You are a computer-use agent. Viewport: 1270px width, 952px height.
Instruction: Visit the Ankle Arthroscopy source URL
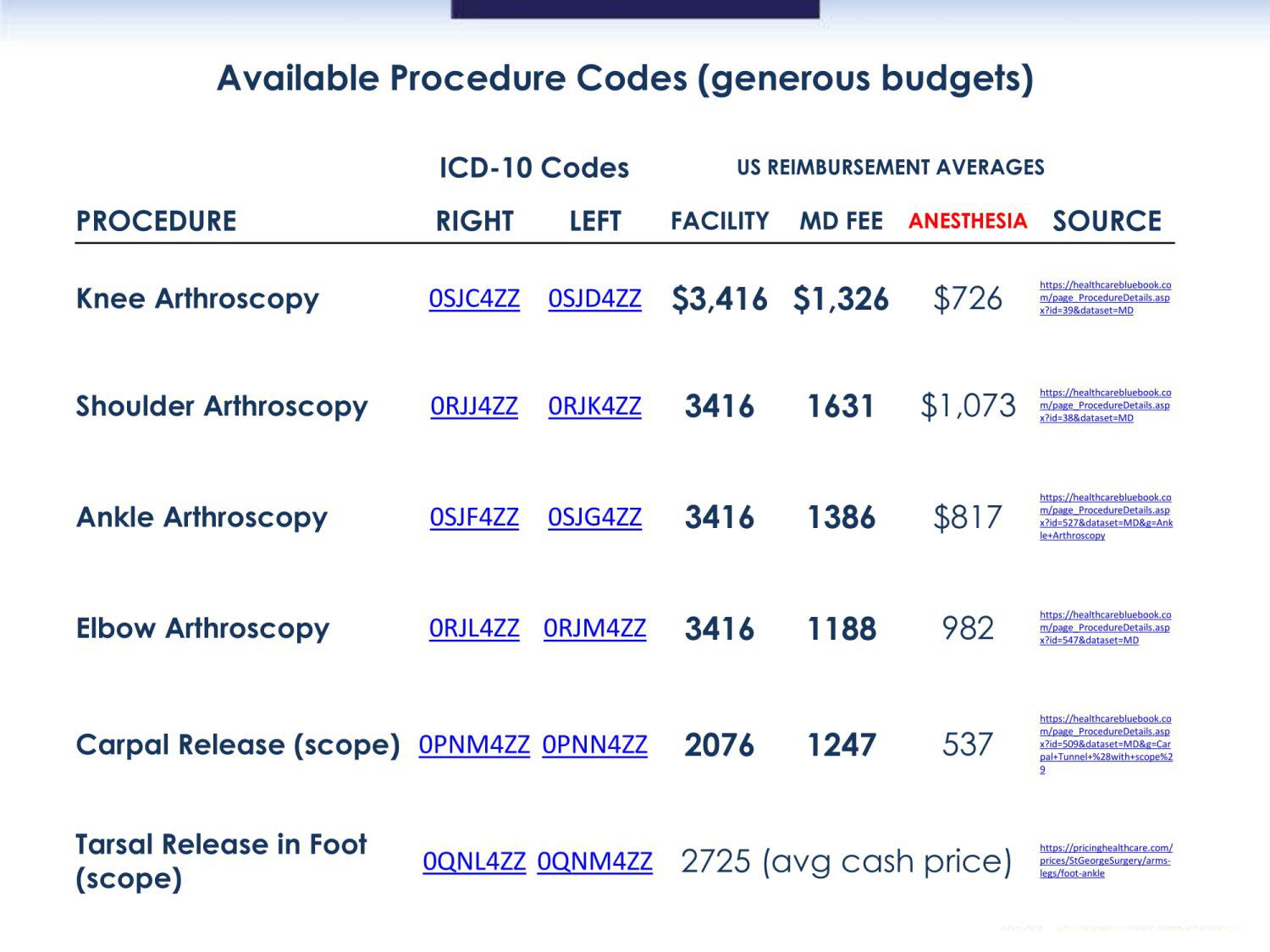pos(1105,516)
